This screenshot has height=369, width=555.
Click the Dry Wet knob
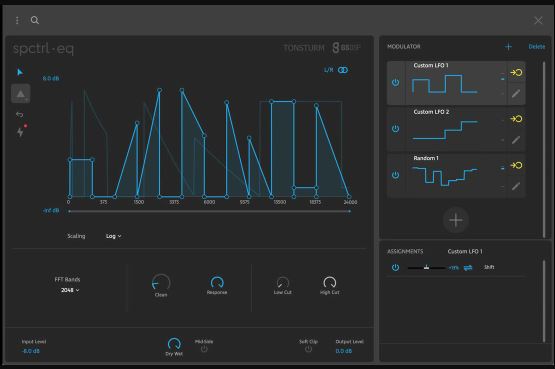[174, 344]
